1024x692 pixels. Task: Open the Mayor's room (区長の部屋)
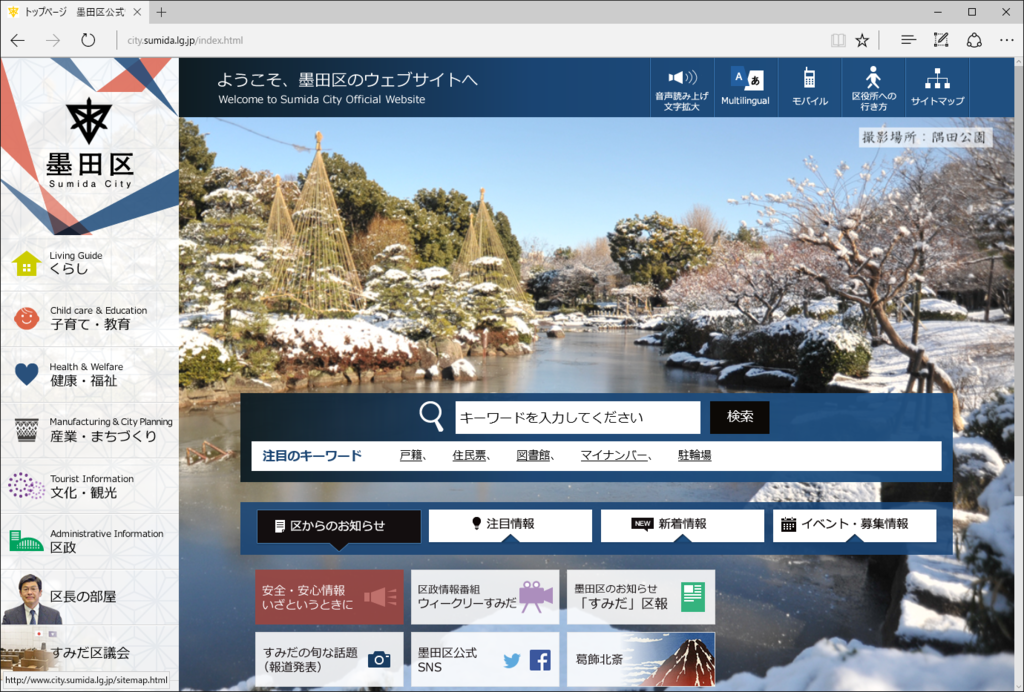[x=89, y=597]
